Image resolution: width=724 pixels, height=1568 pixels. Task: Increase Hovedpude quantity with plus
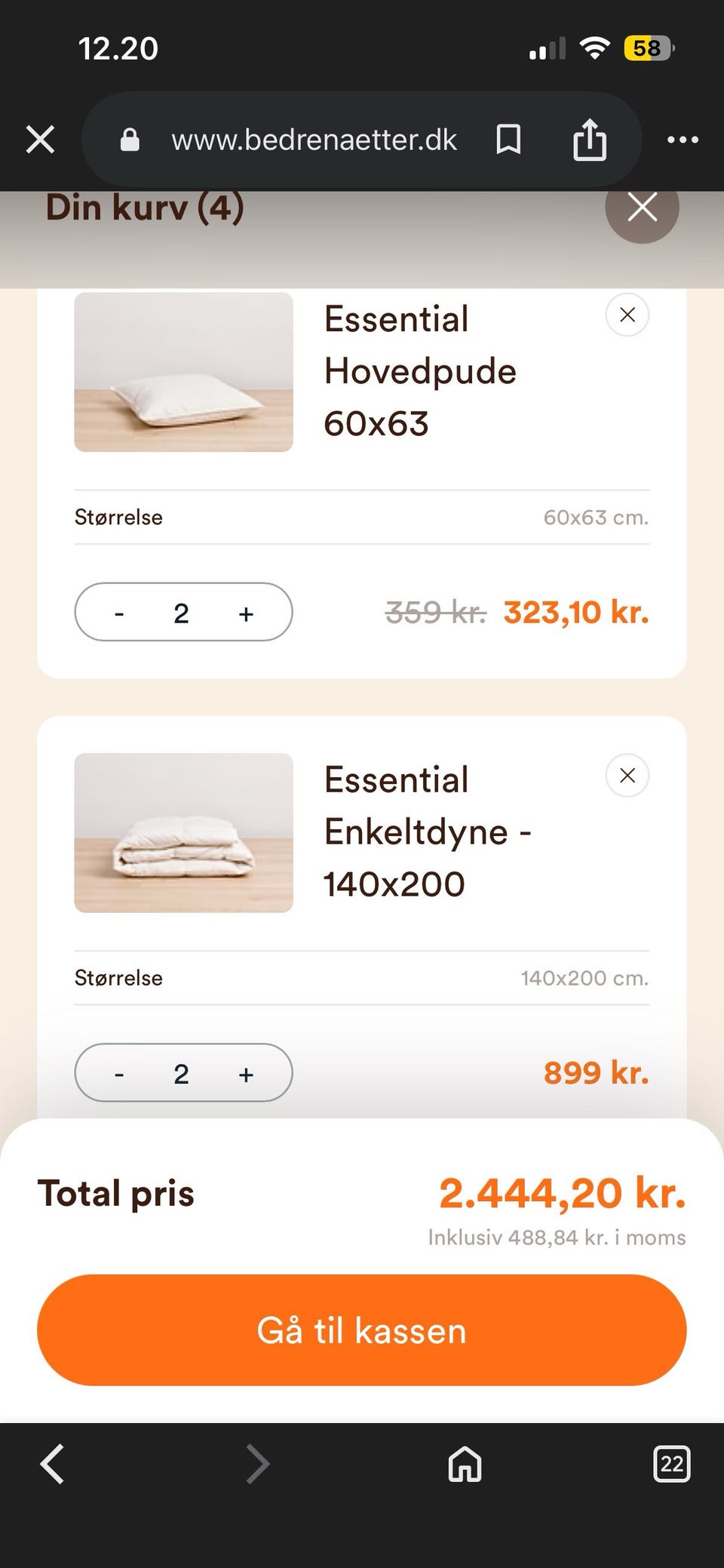[x=246, y=613]
